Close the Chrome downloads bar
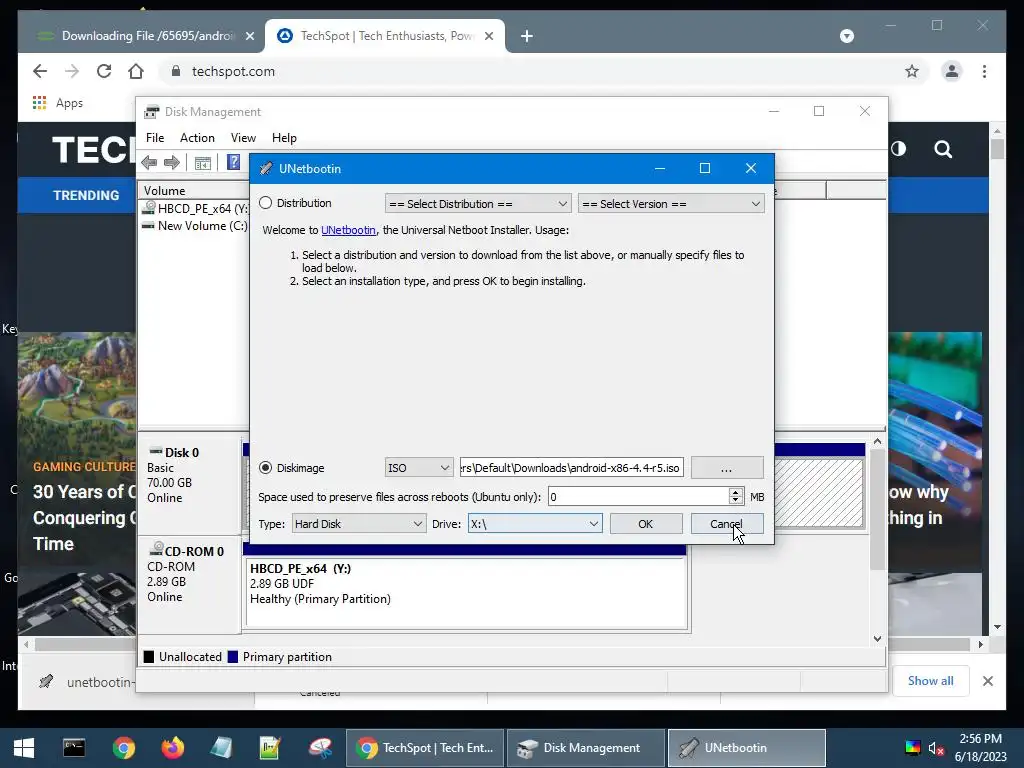Viewport: 1024px width, 768px height. click(987, 681)
